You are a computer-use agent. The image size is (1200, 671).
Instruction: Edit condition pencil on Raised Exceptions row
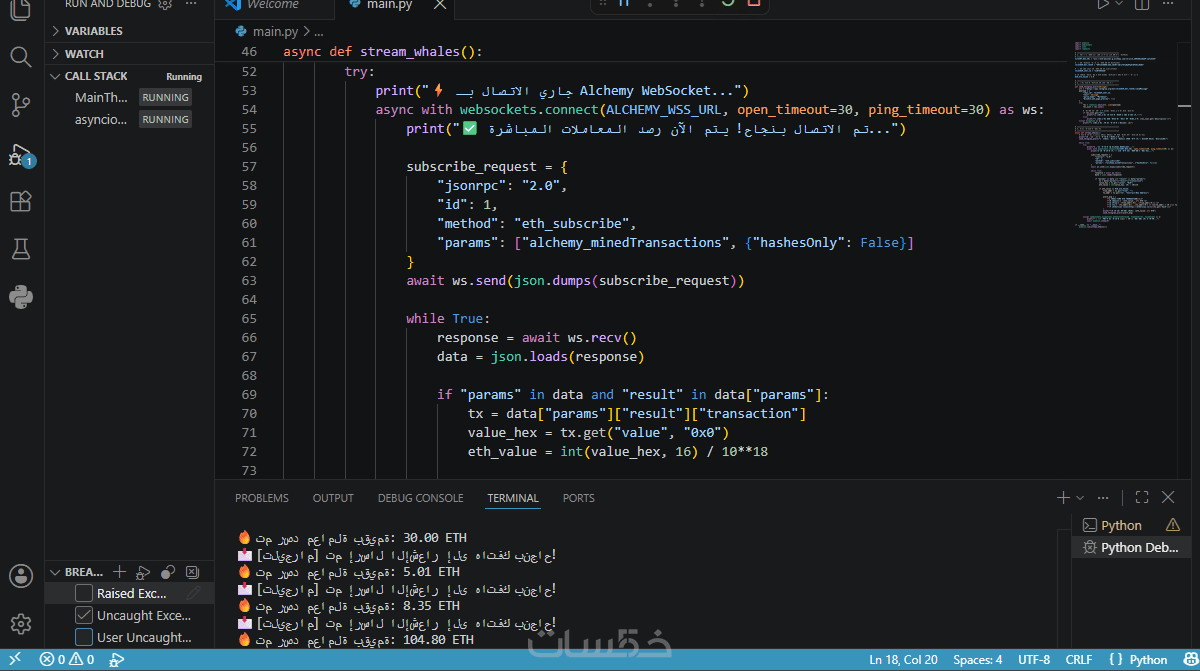pos(194,594)
